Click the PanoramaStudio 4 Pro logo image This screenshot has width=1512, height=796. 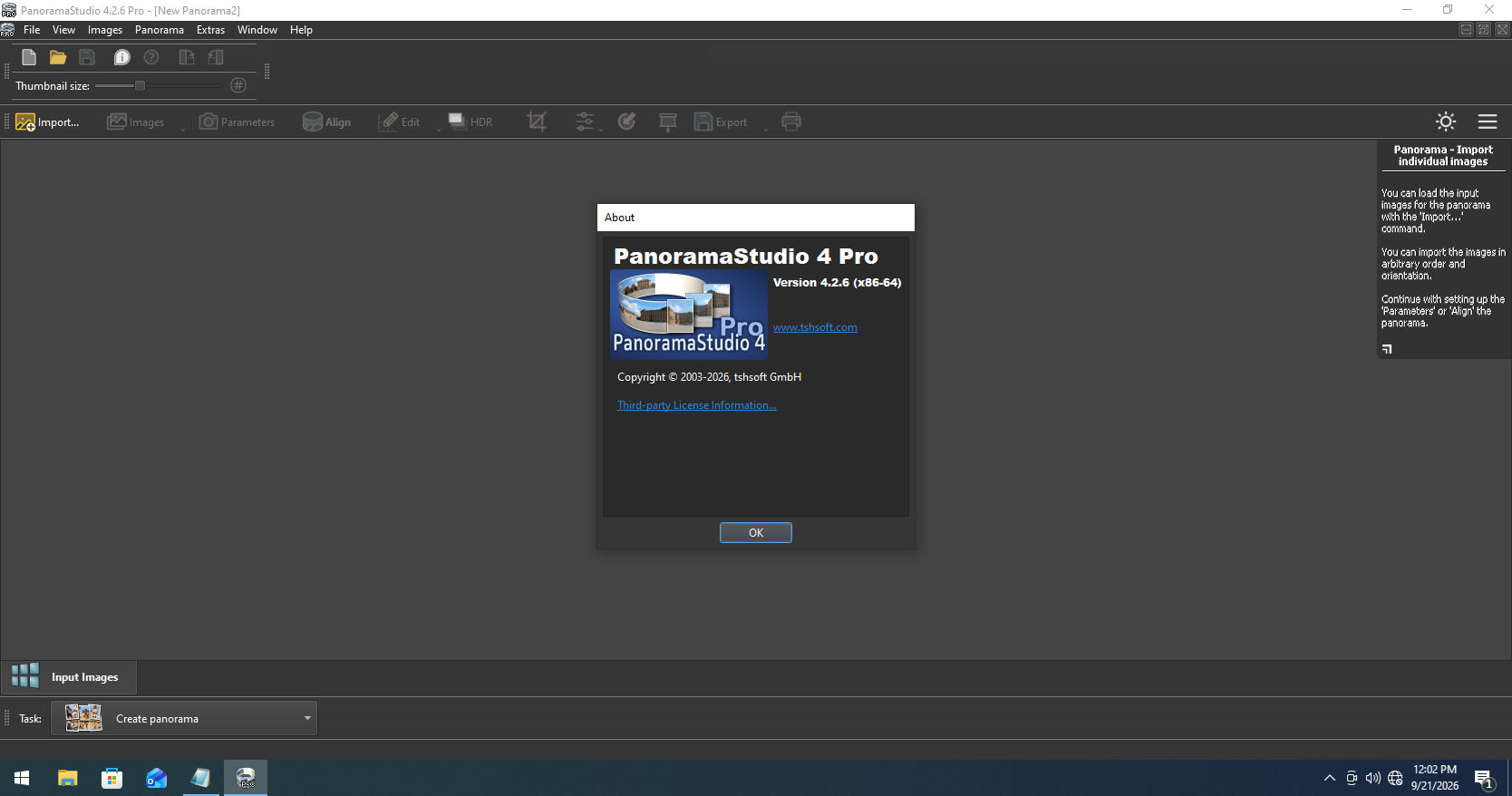689,315
